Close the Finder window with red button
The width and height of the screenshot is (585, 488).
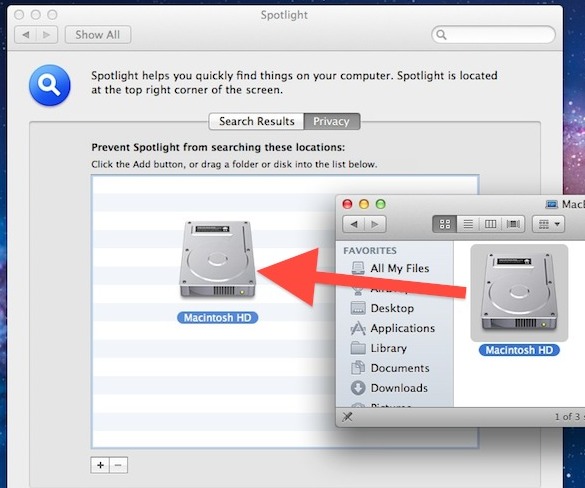[347, 204]
